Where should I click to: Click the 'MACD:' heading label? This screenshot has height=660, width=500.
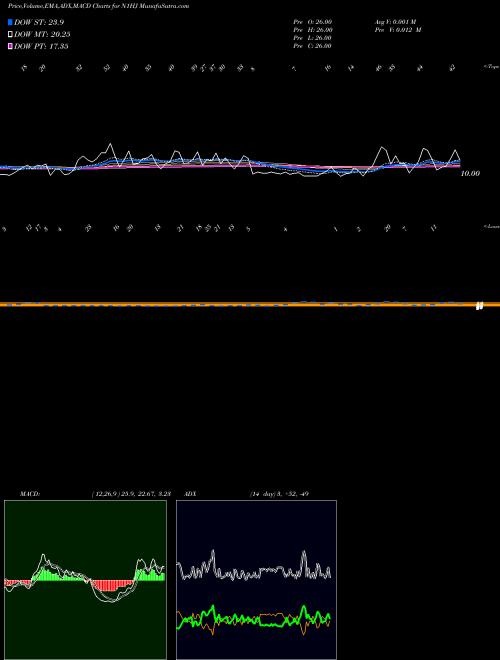click(29, 494)
